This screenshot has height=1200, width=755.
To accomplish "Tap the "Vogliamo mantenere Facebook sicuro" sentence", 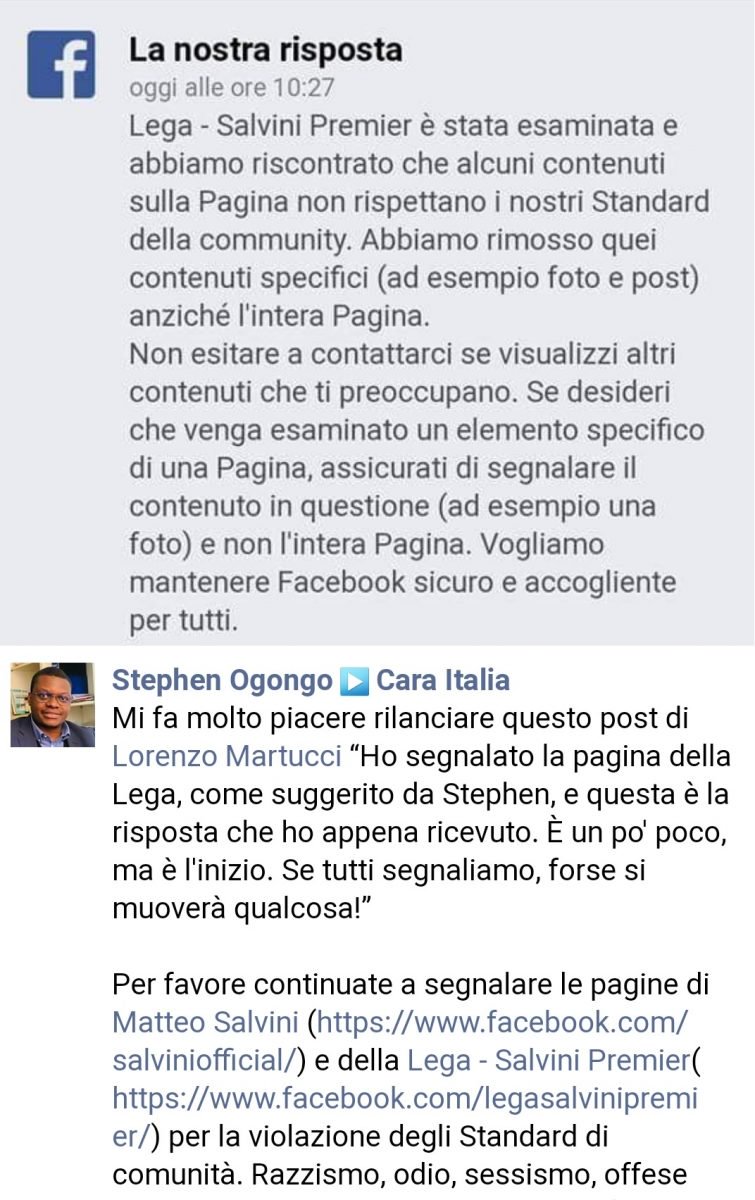I will click(x=403, y=563).
